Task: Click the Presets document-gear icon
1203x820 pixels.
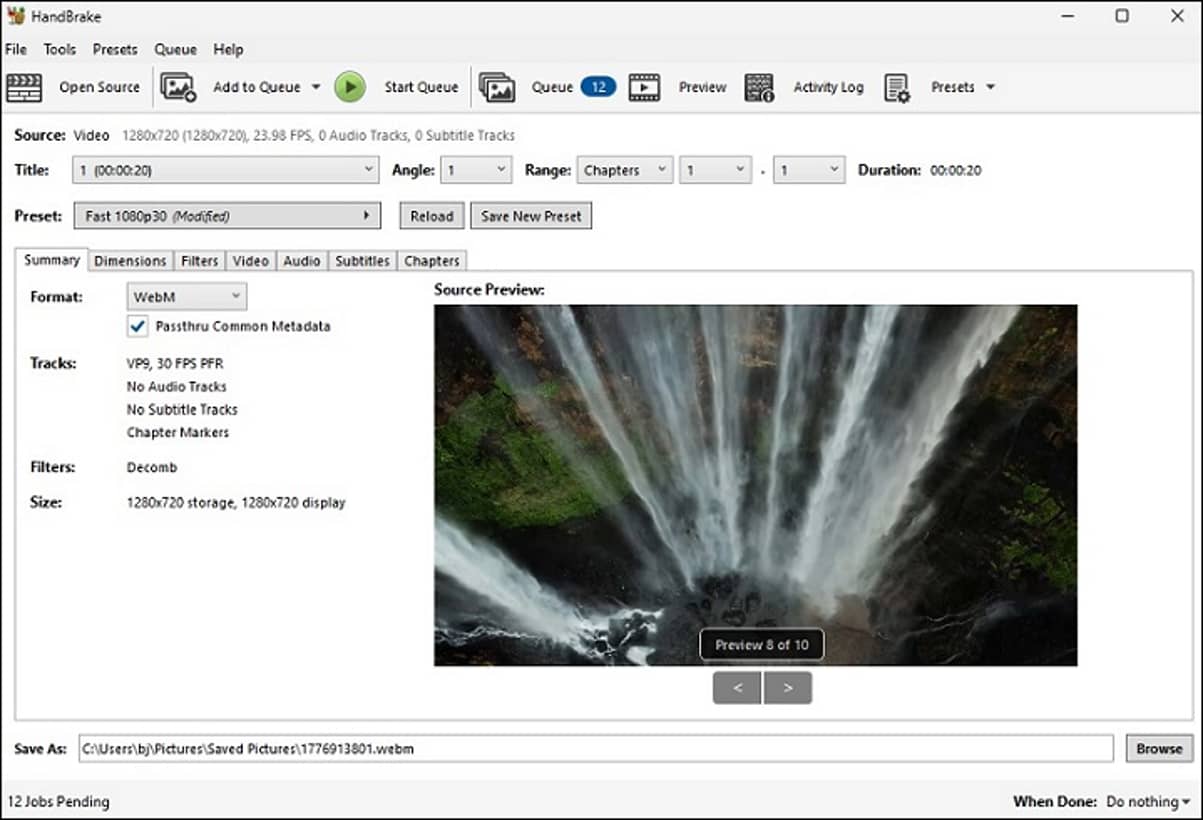Action: 897,87
